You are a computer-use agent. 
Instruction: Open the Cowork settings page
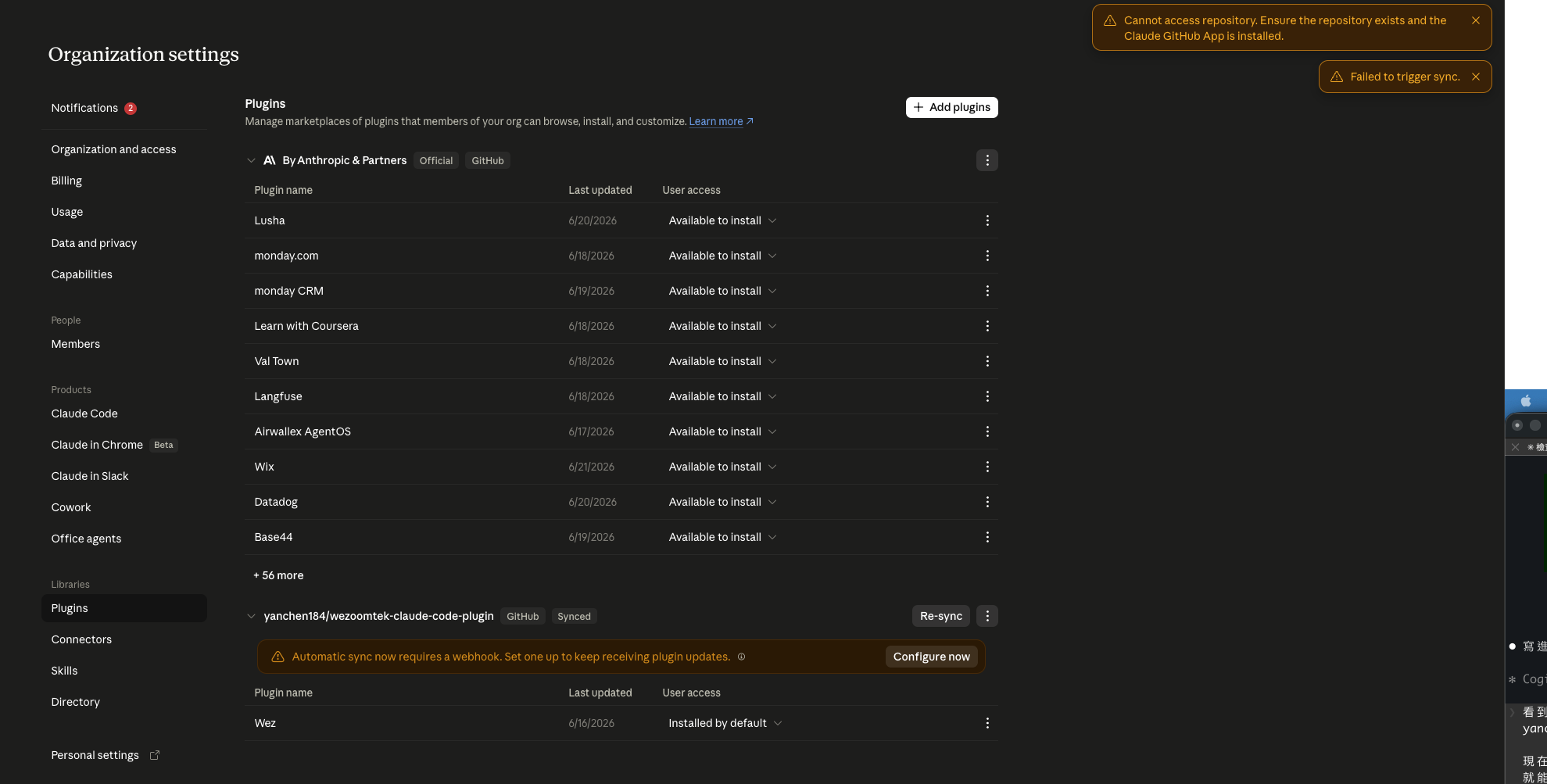click(x=124, y=507)
